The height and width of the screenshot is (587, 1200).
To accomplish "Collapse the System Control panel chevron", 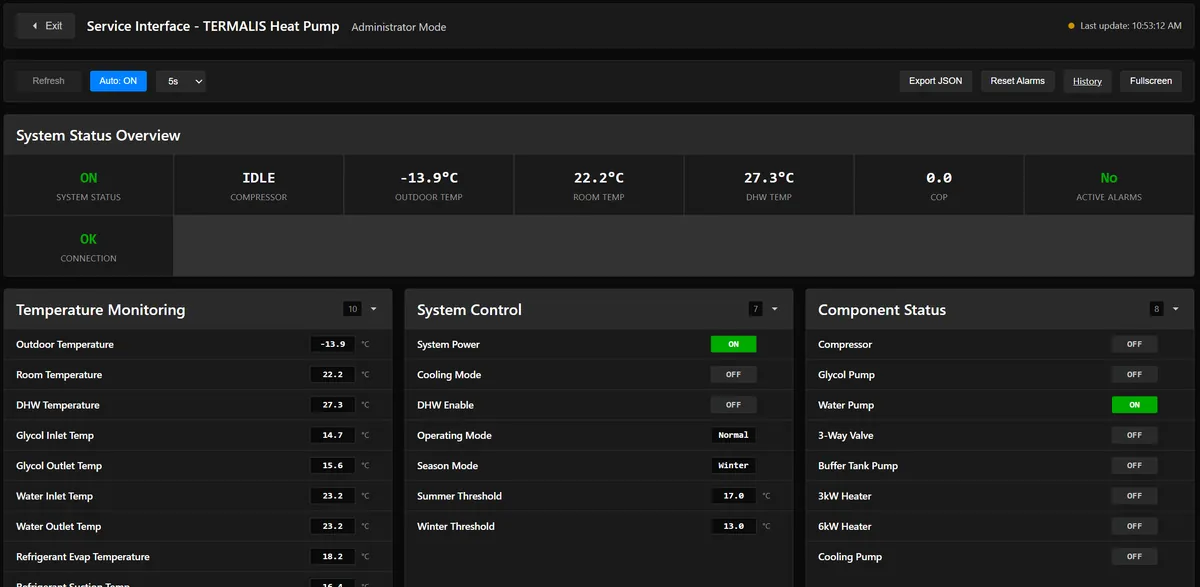I will [x=774, y=309].
